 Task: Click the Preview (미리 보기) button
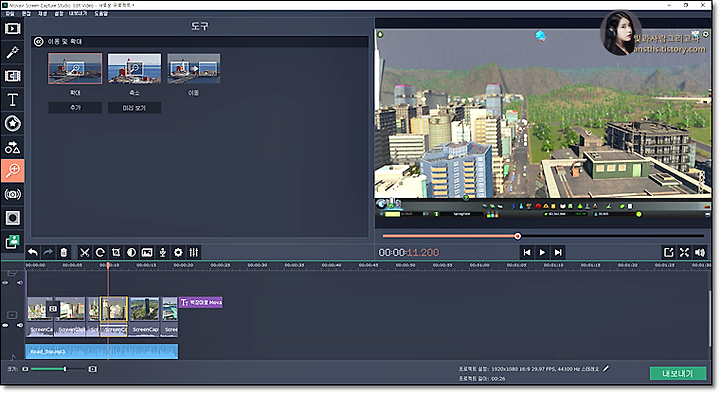(134, 108)
